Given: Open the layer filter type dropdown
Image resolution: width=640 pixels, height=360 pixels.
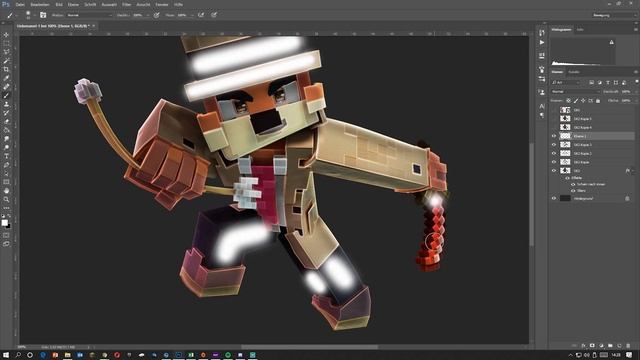Looking at the screenshot, I should pyautogui.click(x=565, y=83).
